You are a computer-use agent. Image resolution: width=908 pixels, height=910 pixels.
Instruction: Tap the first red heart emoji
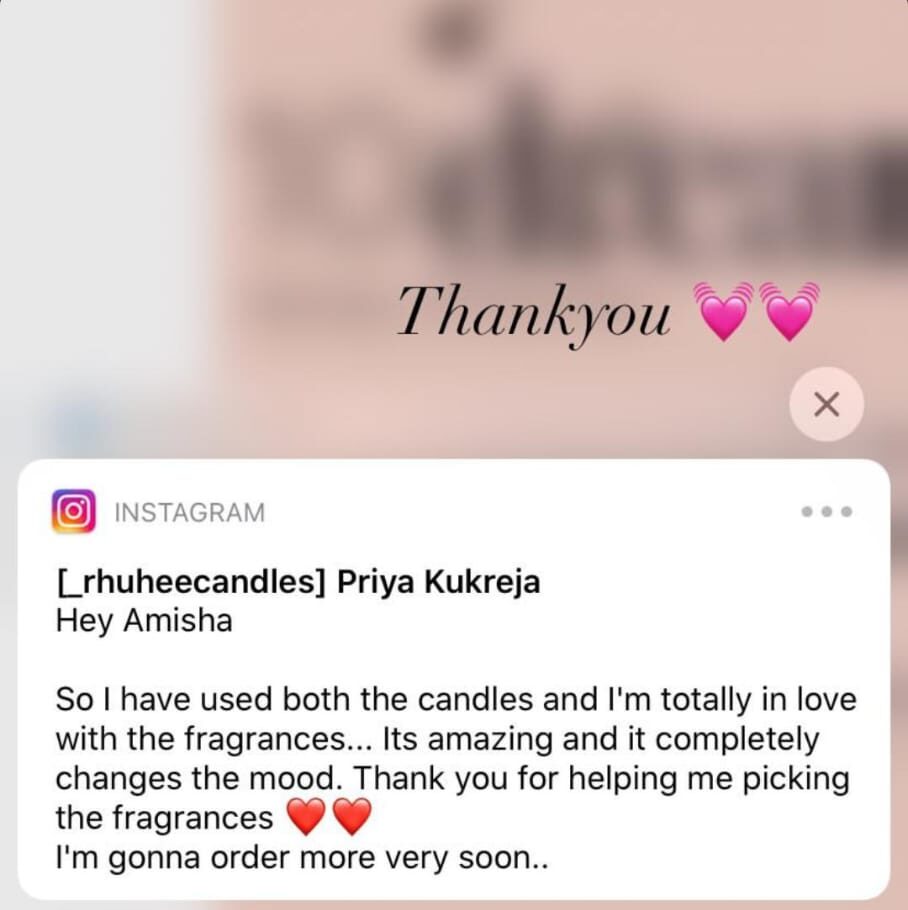306,817
